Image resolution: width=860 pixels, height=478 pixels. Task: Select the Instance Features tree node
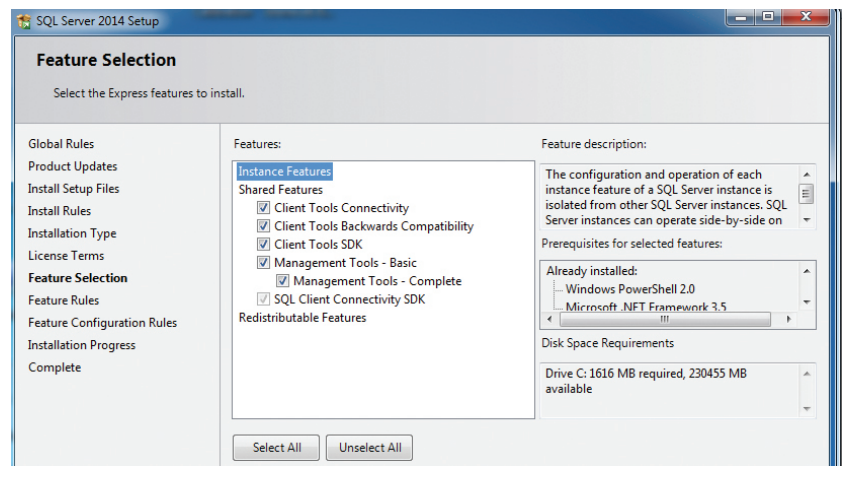(x=284, y=172)
